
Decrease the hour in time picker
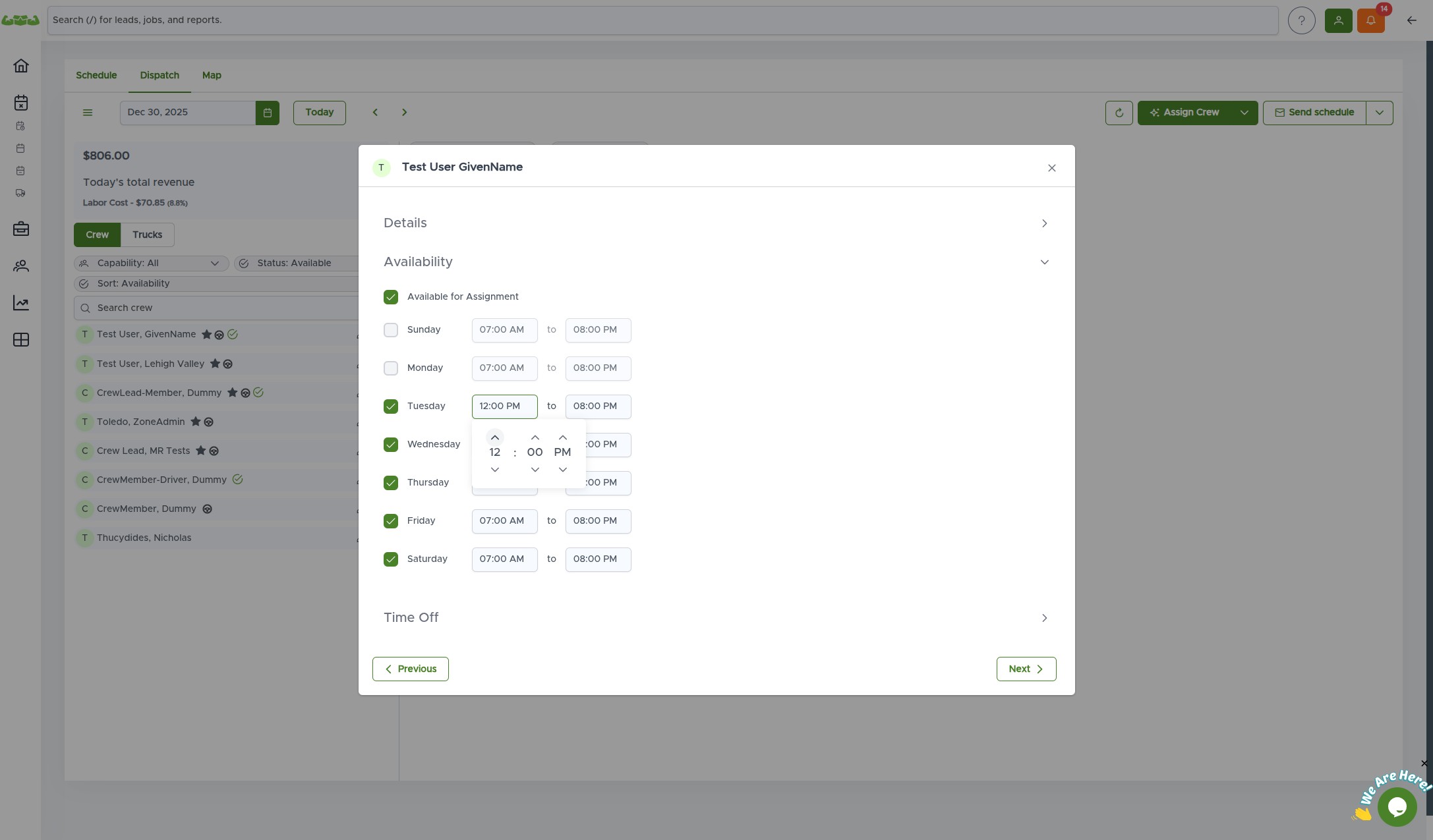click(x=495, y=470)
